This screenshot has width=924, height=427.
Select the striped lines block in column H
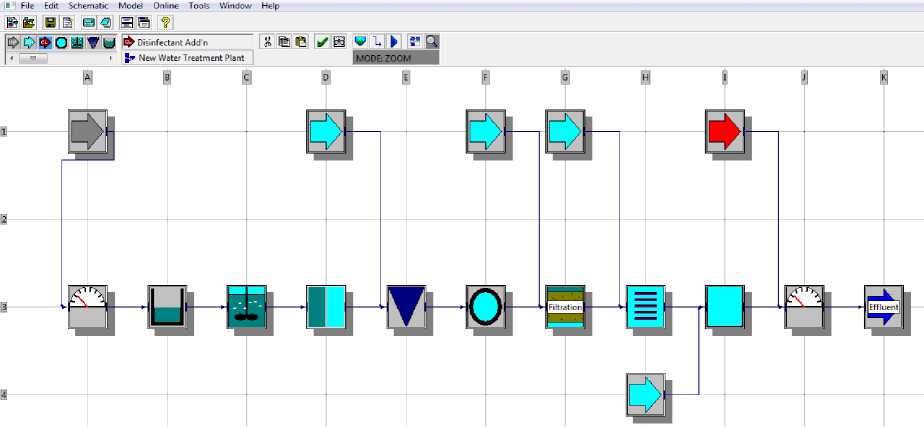coord(645,307)
